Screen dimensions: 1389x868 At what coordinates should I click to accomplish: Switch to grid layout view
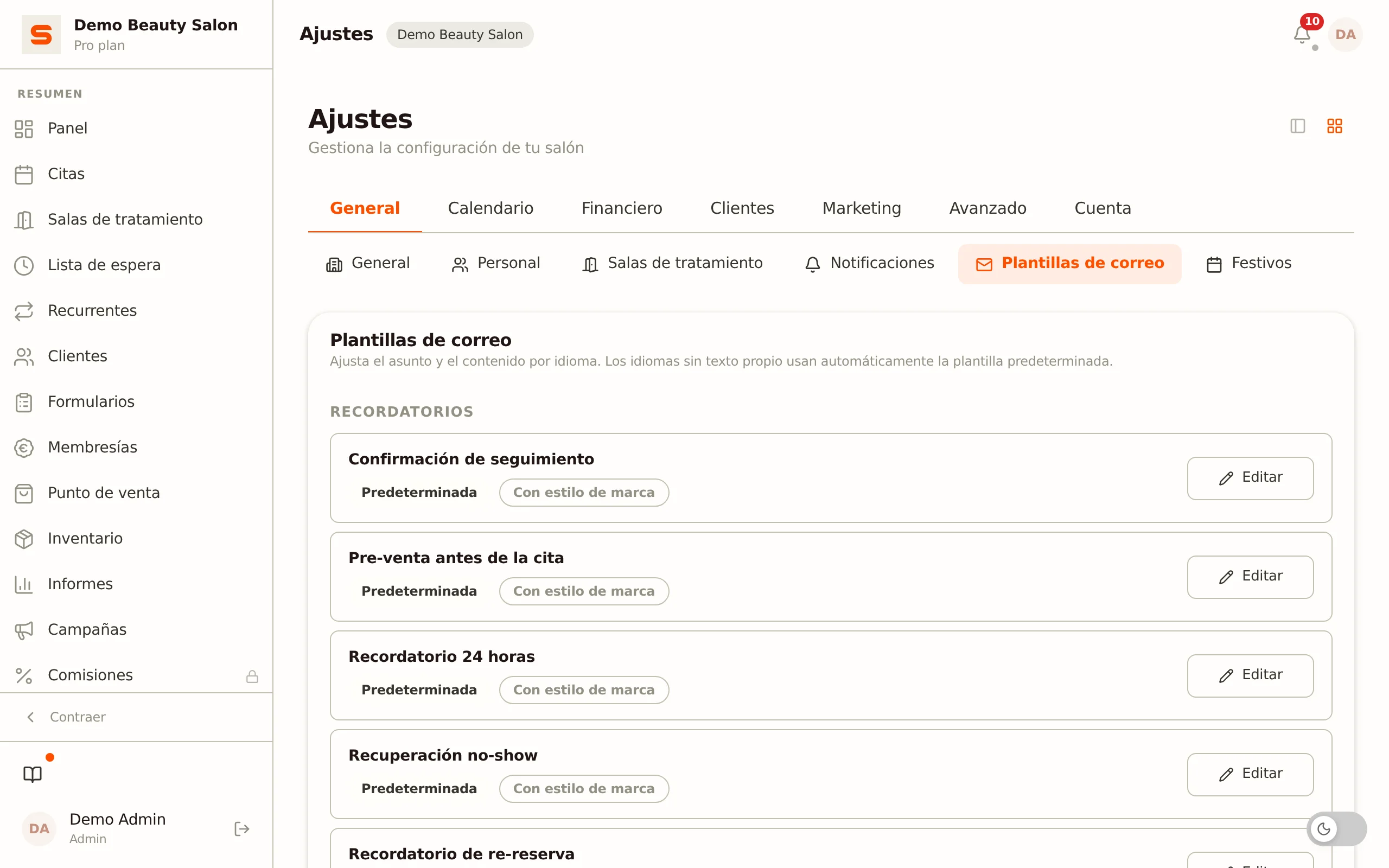[x=1335, y=126]
